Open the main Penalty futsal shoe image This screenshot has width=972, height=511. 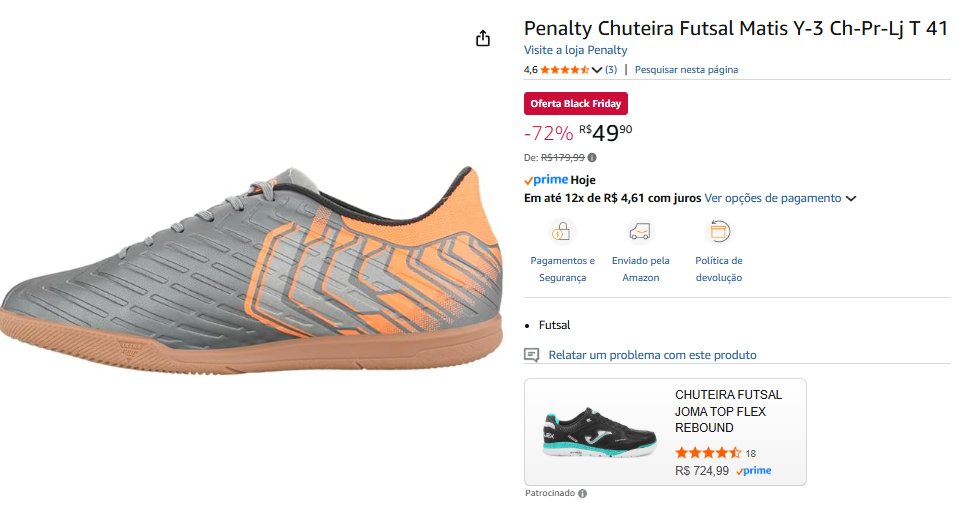click(250, 265)
